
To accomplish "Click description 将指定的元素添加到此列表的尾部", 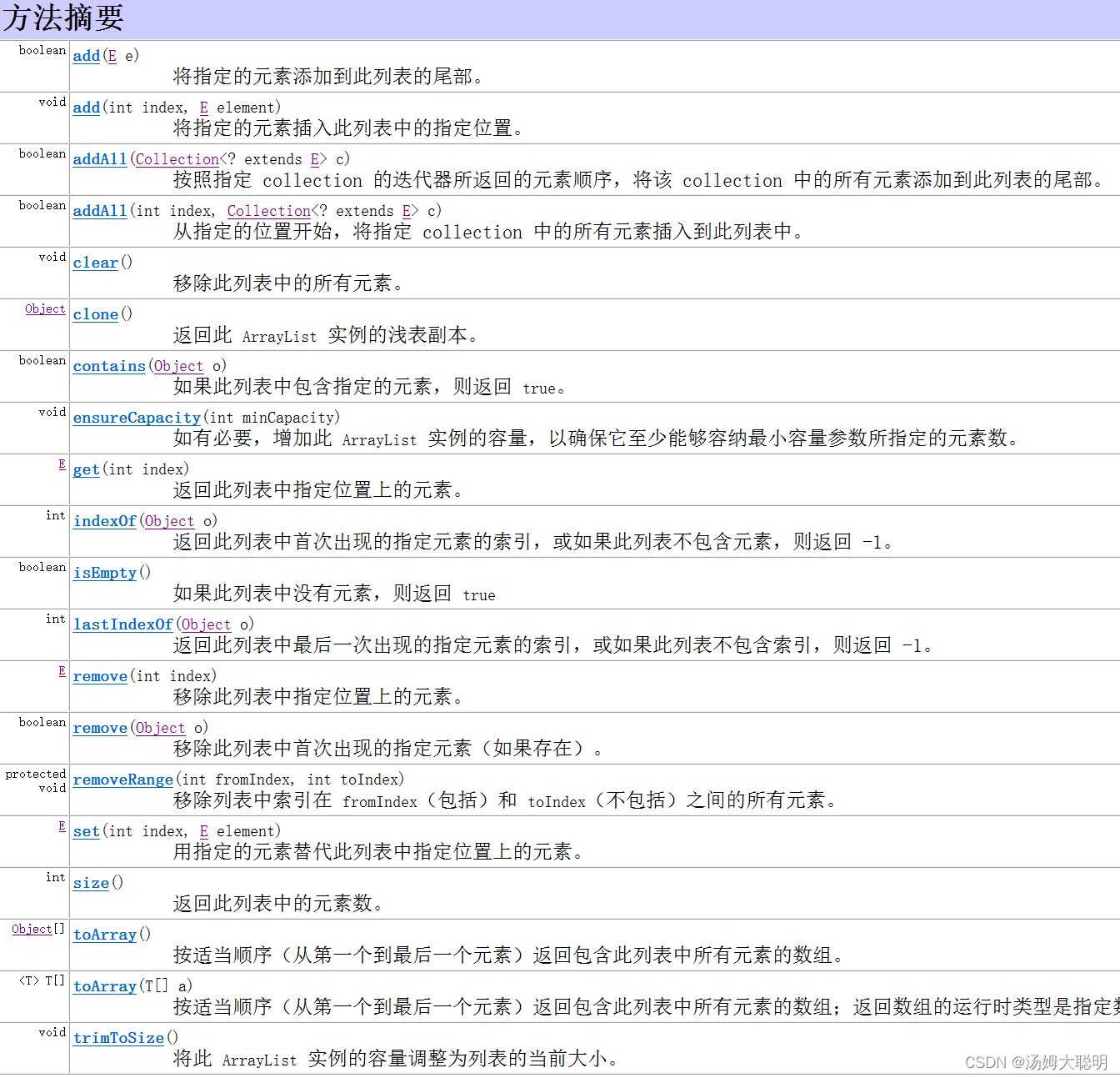I will [328, 77].
